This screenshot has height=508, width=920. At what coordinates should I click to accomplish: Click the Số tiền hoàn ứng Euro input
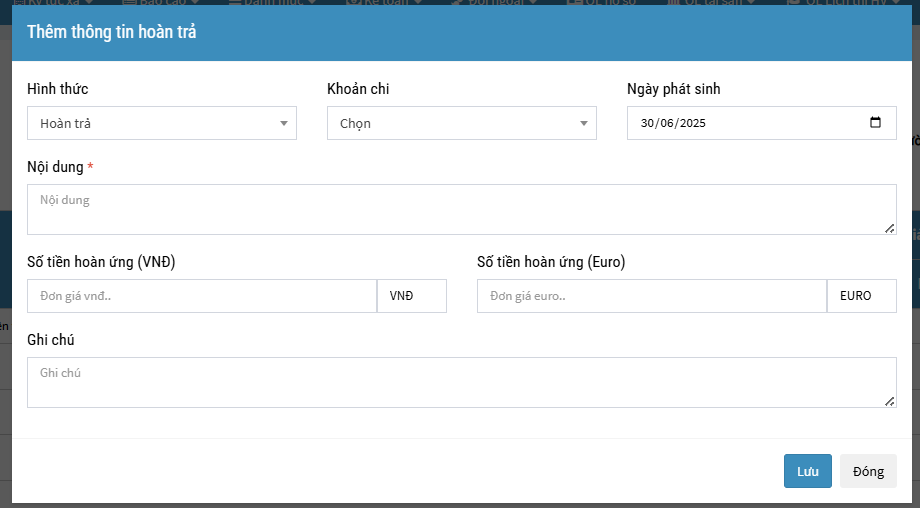tap(651, 296)
